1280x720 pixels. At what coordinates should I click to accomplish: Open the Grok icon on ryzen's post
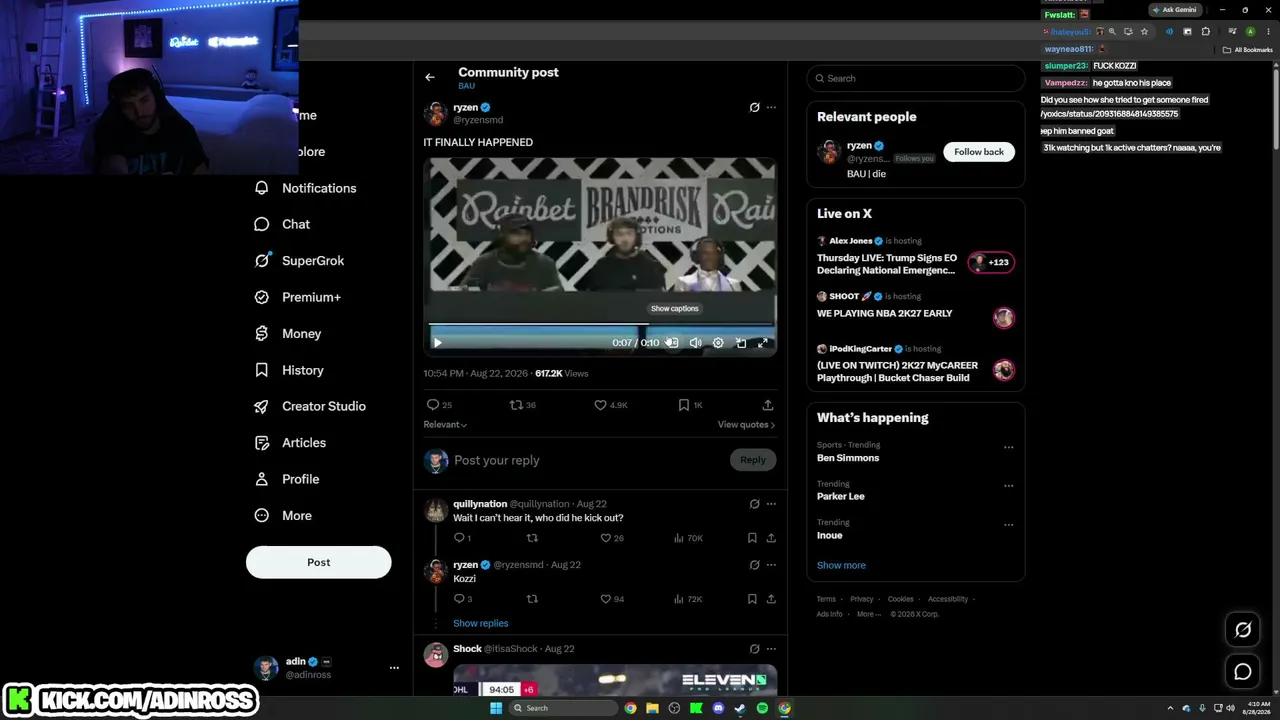click(755, 107)
